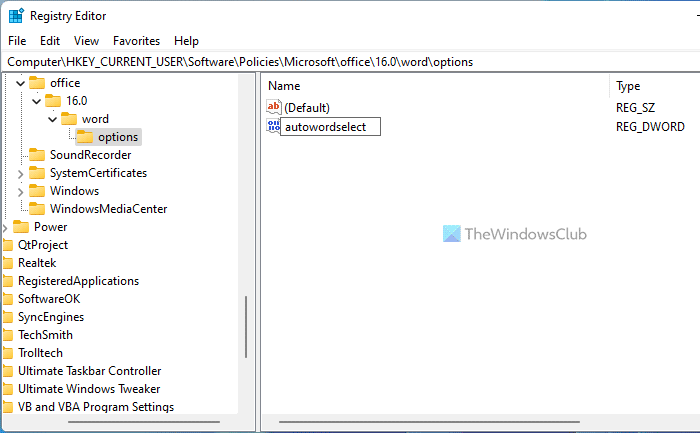Click the SyncEngines folder icon
The width and height of the screenshot is (700, 433).
pyautogui.click(x=8, y=316)
